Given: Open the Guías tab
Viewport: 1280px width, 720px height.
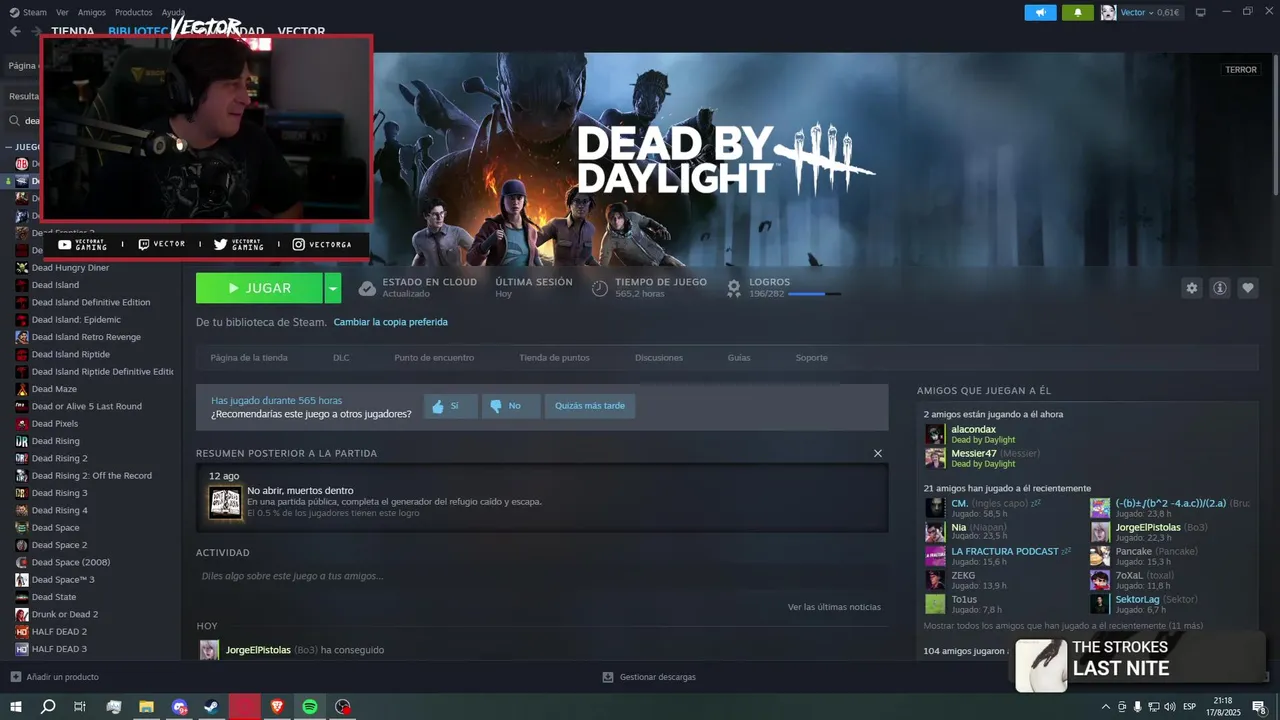Looking at the screenshot, I should [x=739, y=358].
